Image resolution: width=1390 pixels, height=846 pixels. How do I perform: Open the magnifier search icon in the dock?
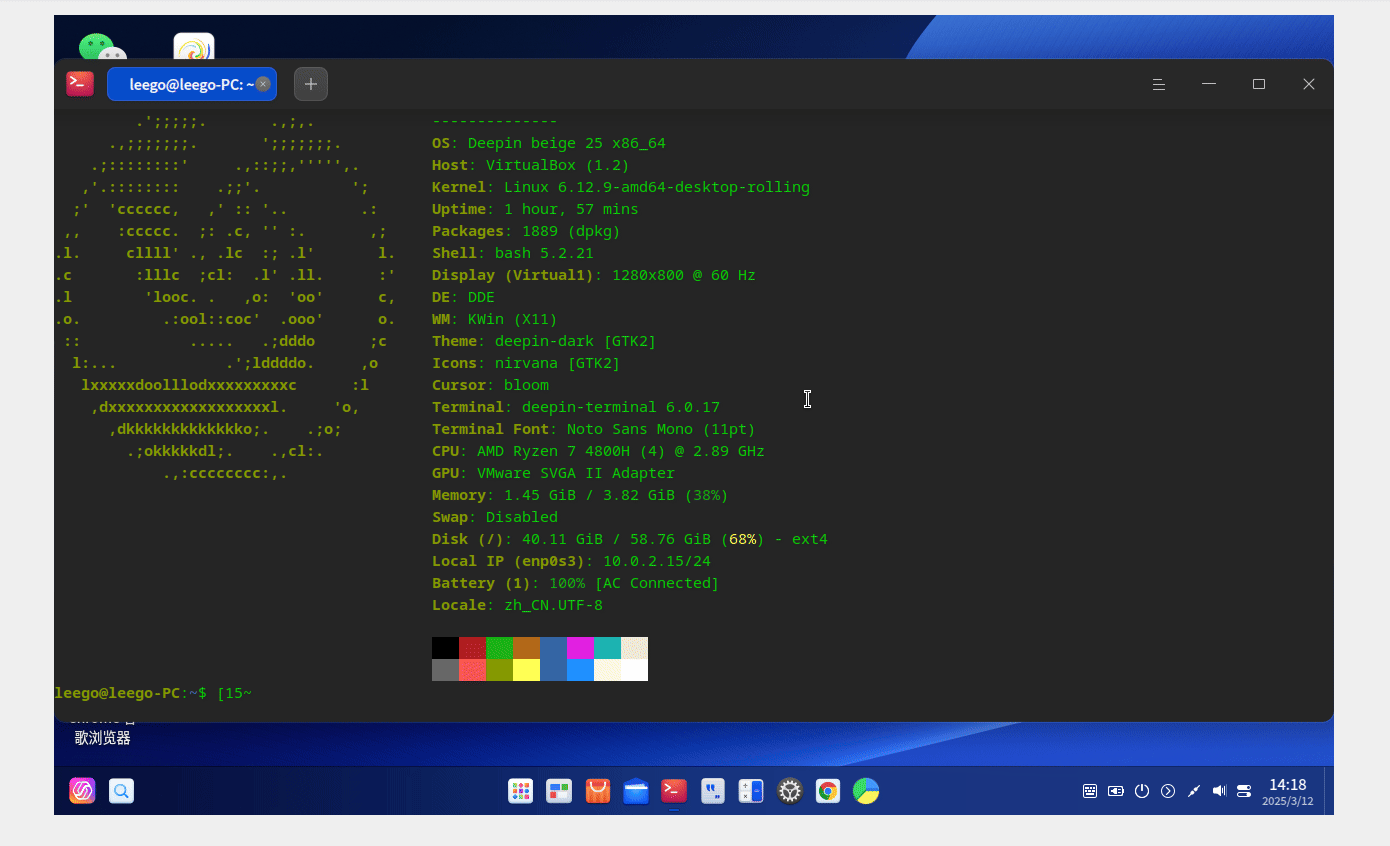tap(121, 791)
